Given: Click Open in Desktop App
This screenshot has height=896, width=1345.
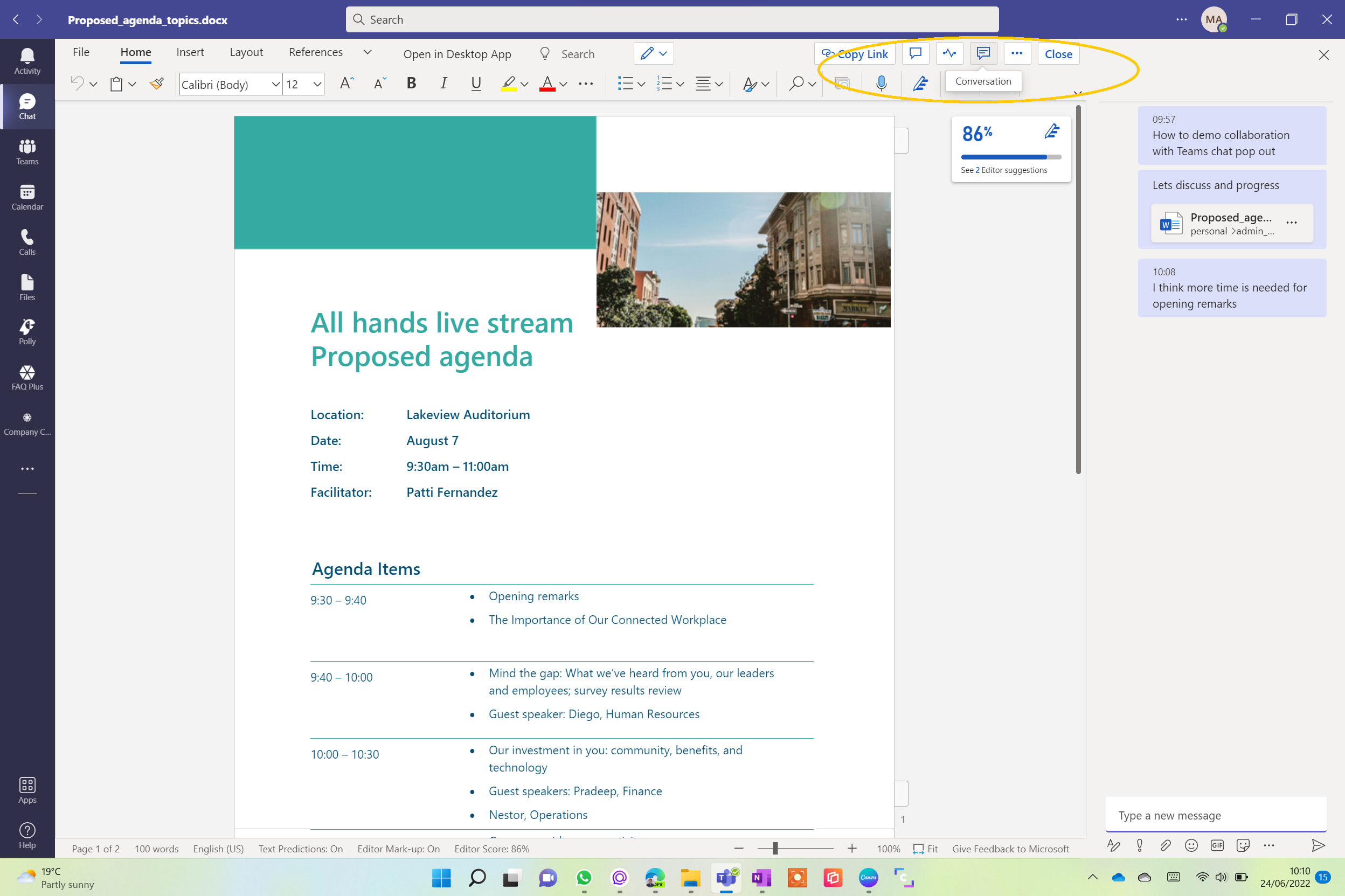Looking at the screenshot, I should pos(456,54).
